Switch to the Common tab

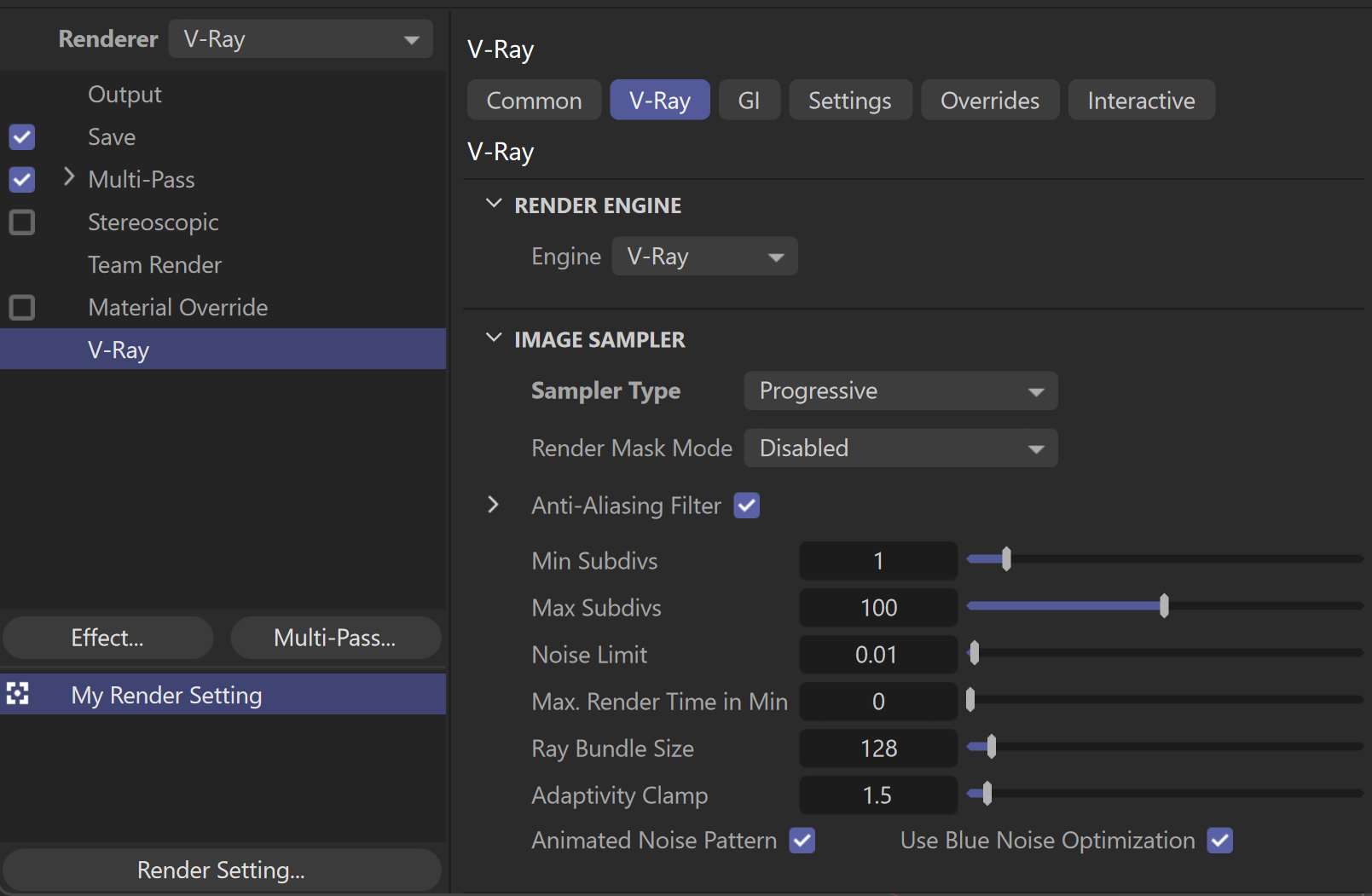coord(535,101)
